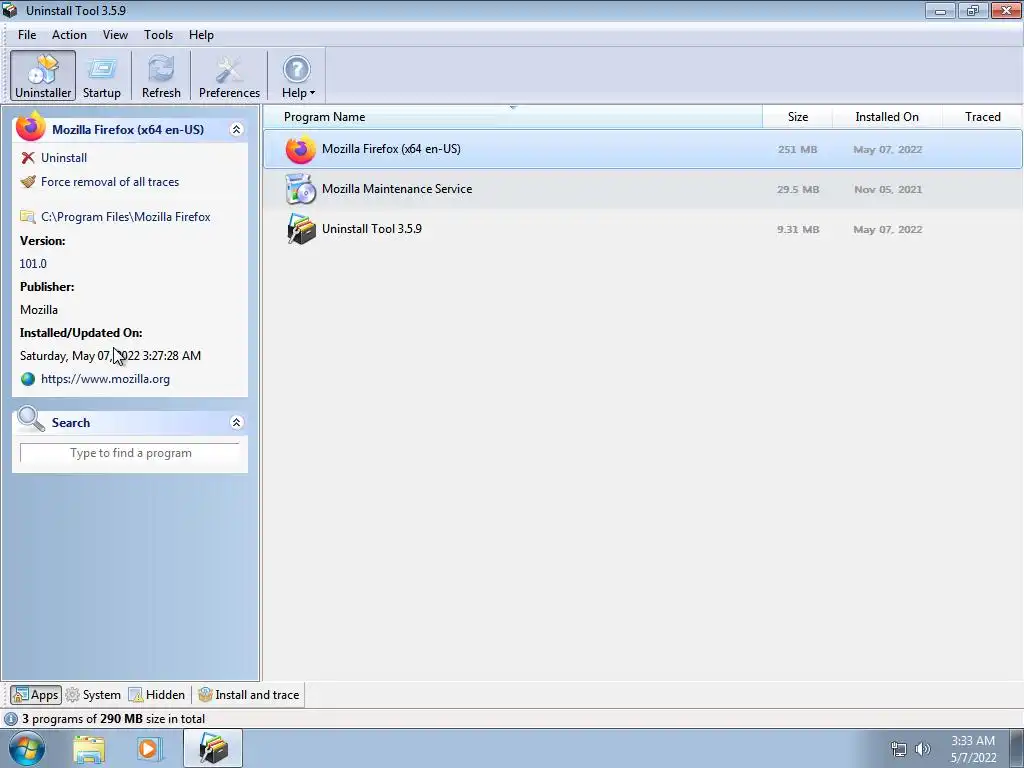Screen dimensions: 1024x768
Task: Open Preferences from the toolbar
Action: tap(229, 76)
